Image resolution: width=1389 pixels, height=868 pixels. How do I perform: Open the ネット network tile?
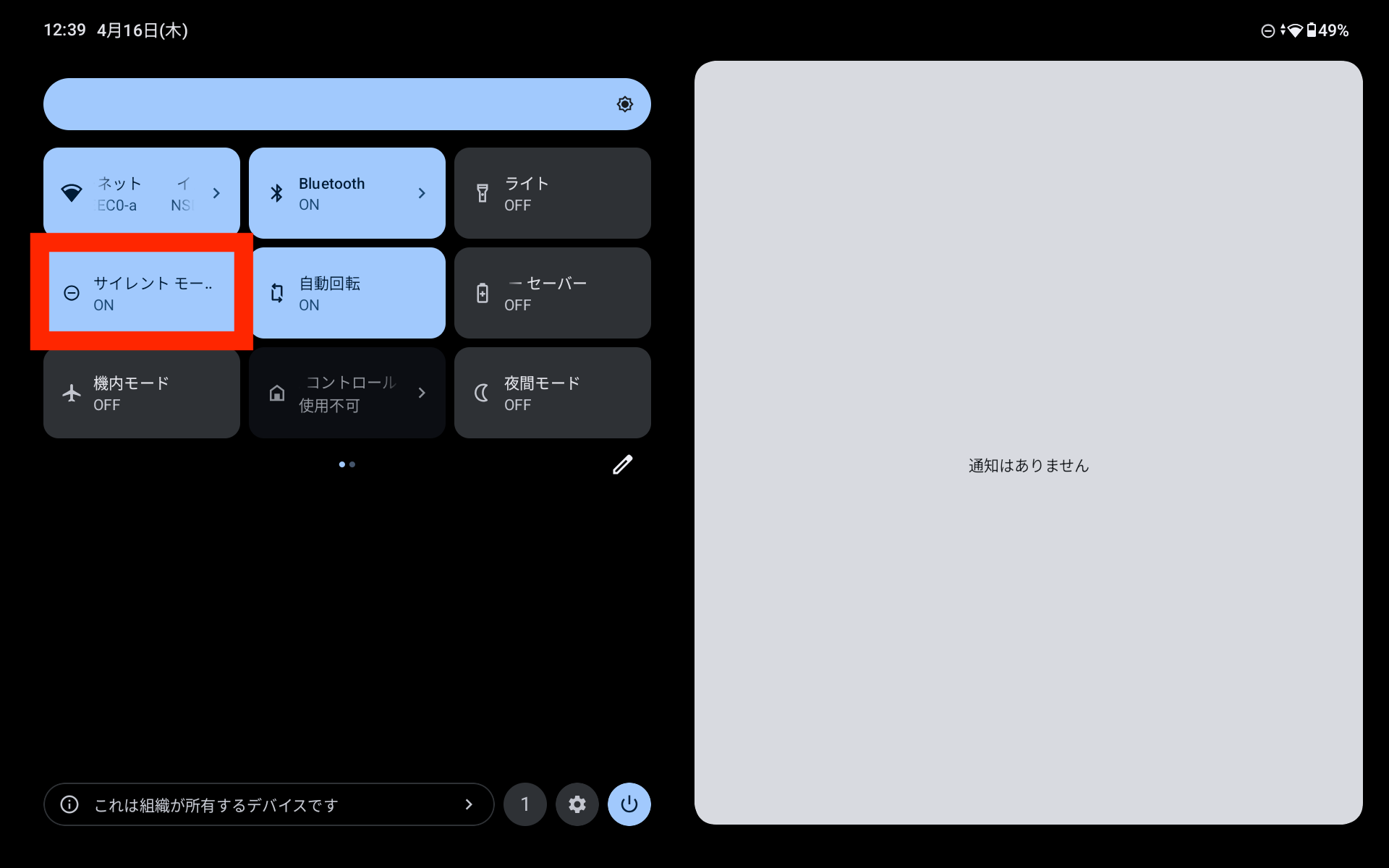tap(142, 193)
